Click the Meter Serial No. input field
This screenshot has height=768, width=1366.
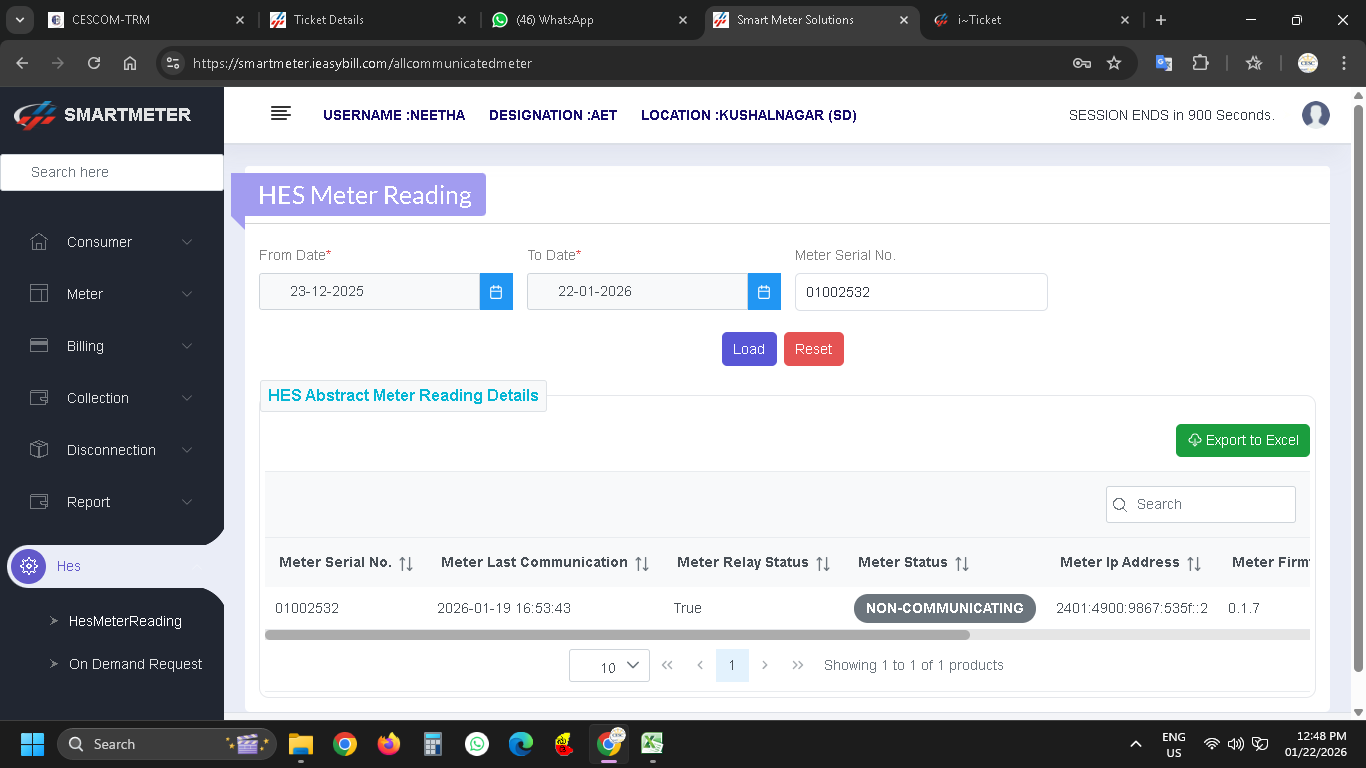pos(920,292)
